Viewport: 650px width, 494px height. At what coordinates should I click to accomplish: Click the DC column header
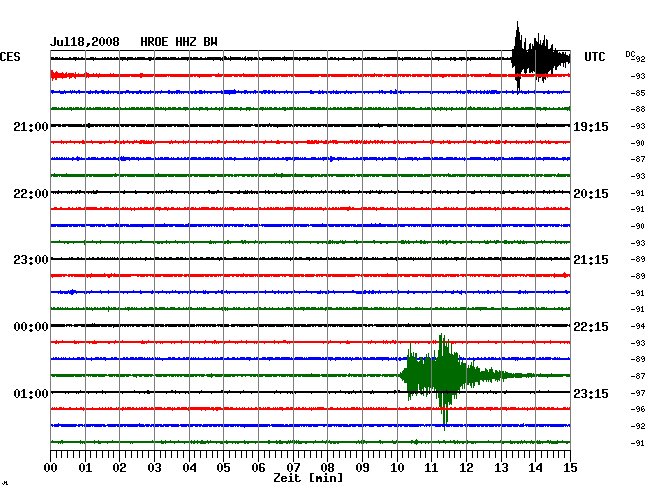pyautogui.click(x=630, y=54)
